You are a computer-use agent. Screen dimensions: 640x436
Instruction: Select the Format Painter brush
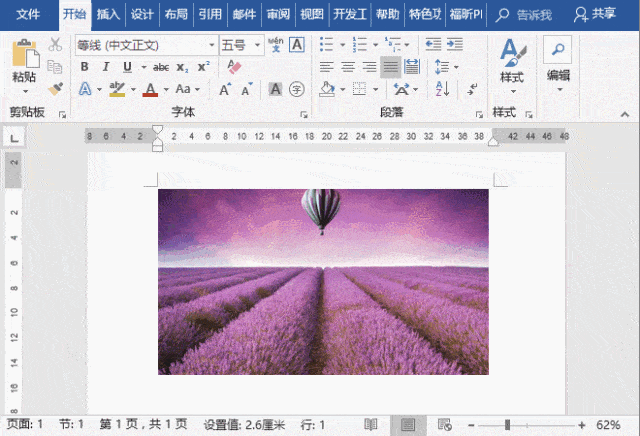(x=55, y=89)
